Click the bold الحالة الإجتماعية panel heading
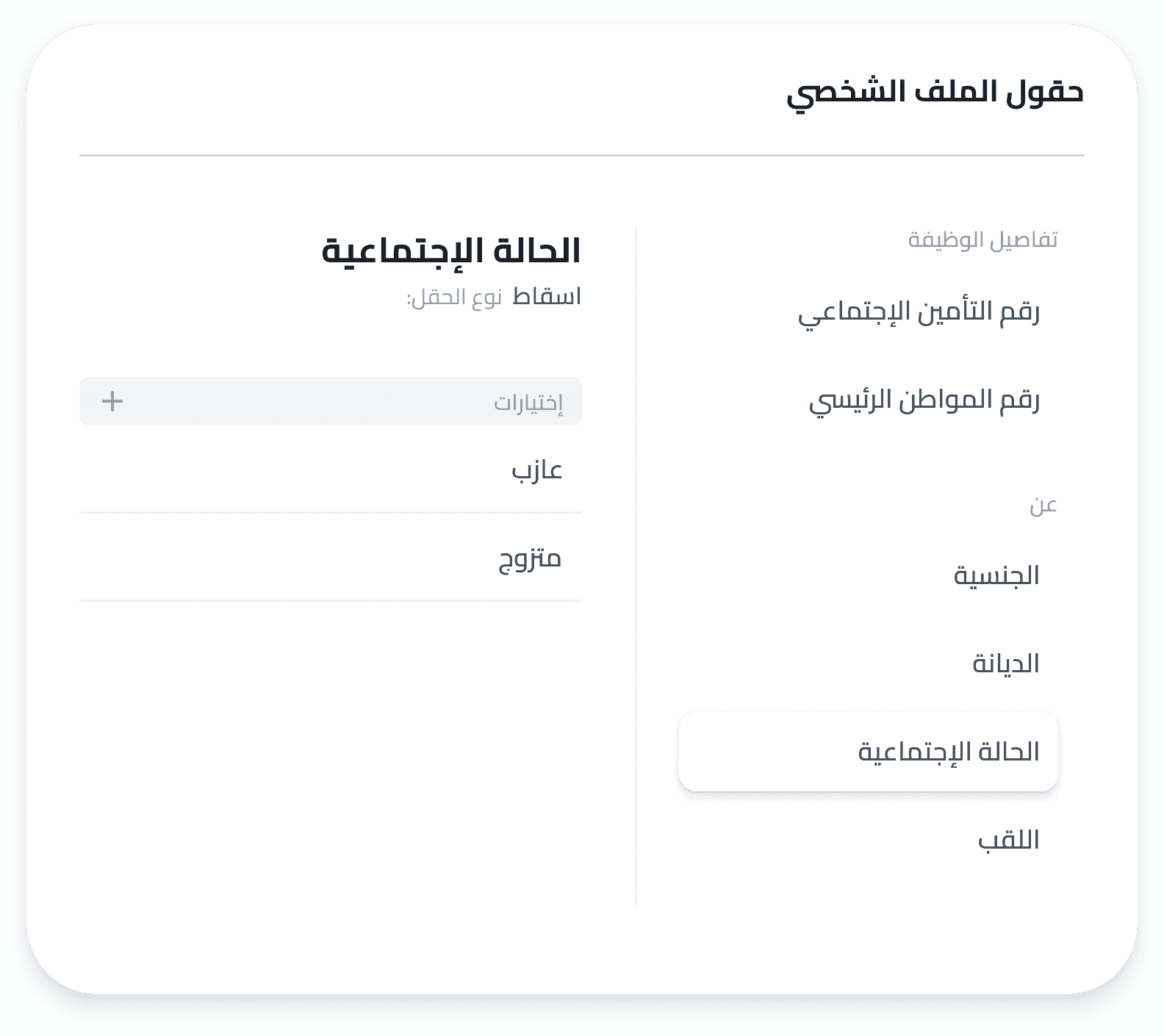 [x=451, y=251]
